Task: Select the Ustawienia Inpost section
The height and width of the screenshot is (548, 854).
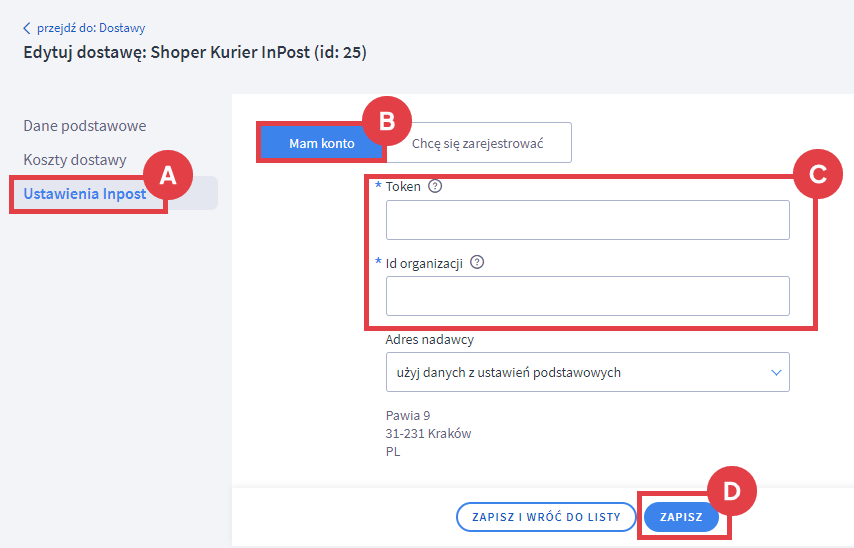Action: 85,193
